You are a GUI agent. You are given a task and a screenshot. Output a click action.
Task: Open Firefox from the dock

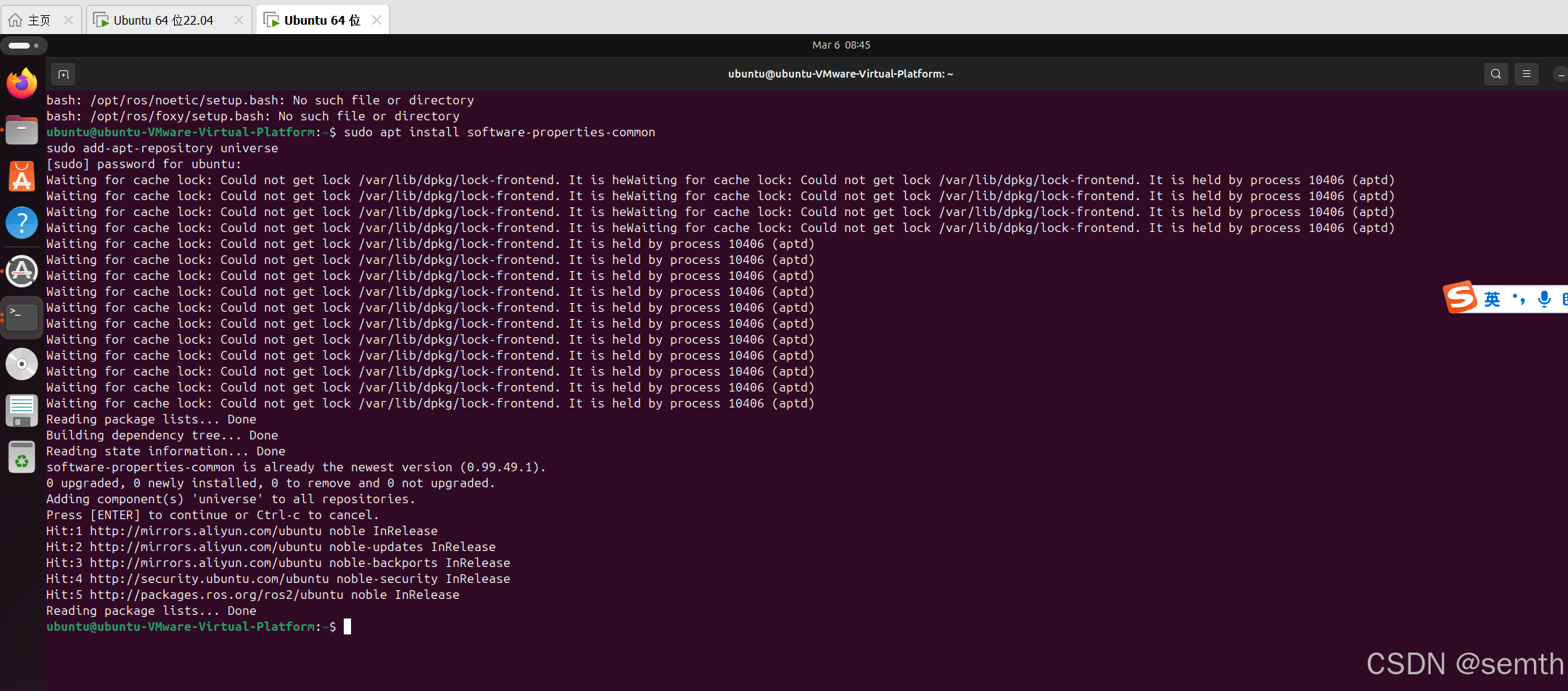(x=22, y=83)
